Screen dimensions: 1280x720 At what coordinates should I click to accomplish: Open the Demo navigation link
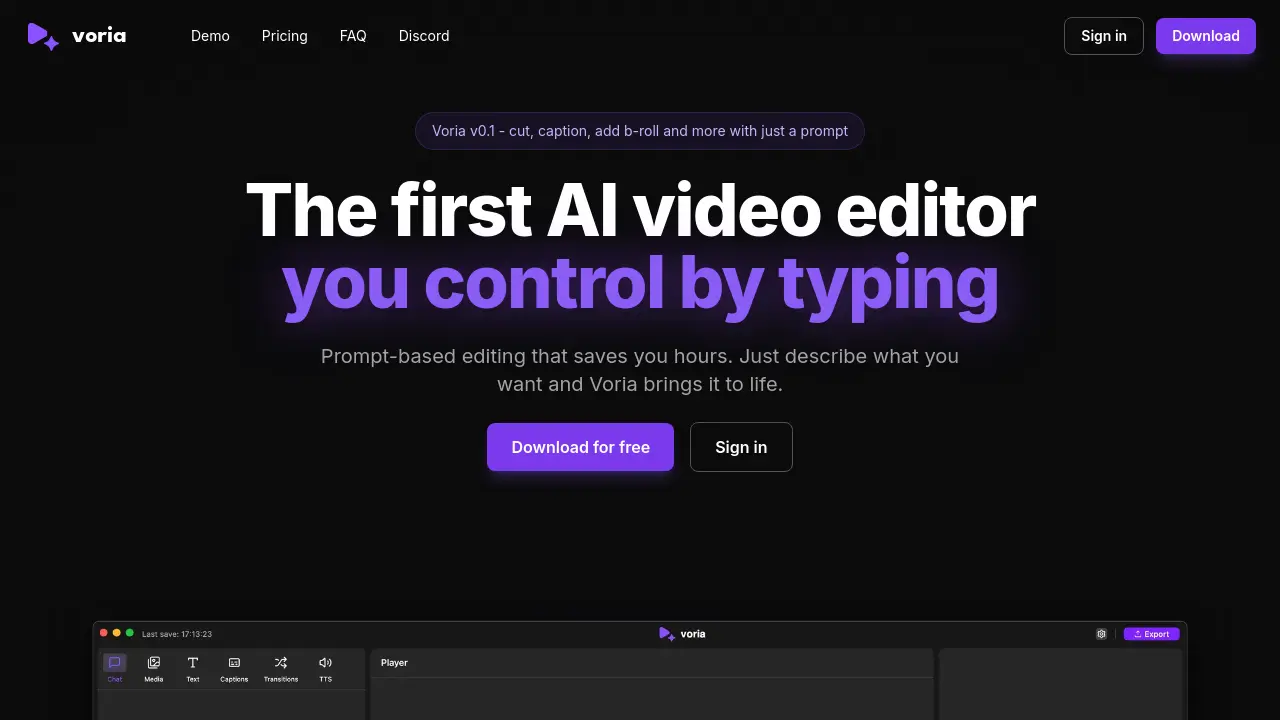pos(210,36)
